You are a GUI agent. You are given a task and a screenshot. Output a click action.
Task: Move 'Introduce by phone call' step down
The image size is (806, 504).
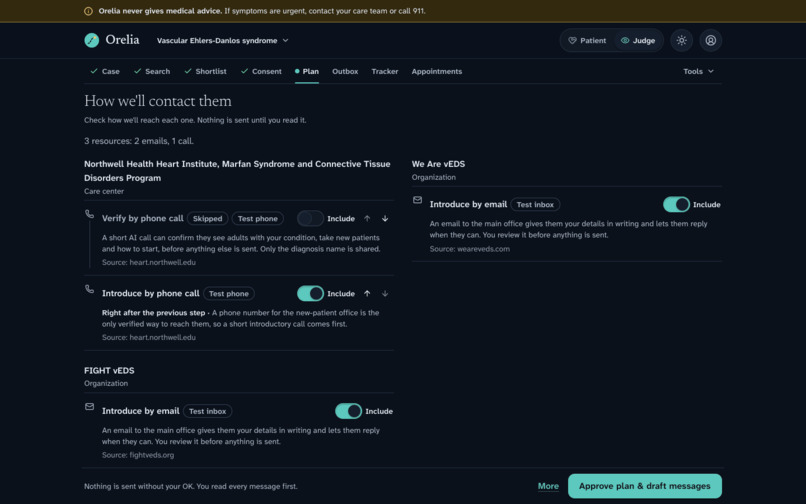click(x=385, y=294)
